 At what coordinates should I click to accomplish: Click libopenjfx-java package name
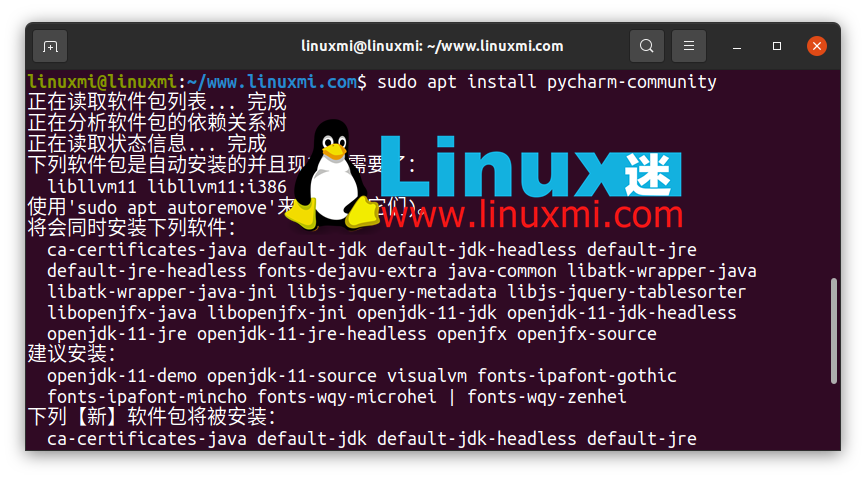click(122, 313)
